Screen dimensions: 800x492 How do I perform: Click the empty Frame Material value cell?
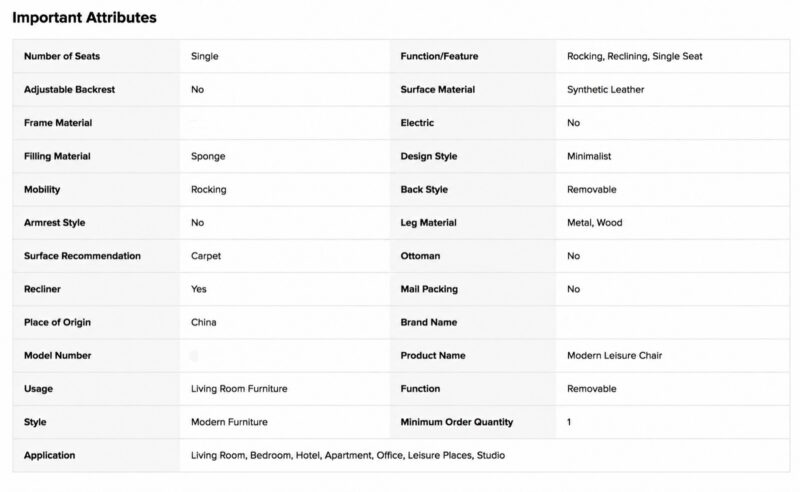[285, 123]
